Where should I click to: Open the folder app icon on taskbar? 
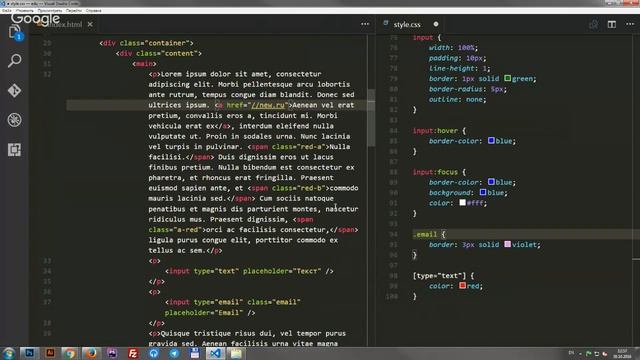tap(236, 353)
